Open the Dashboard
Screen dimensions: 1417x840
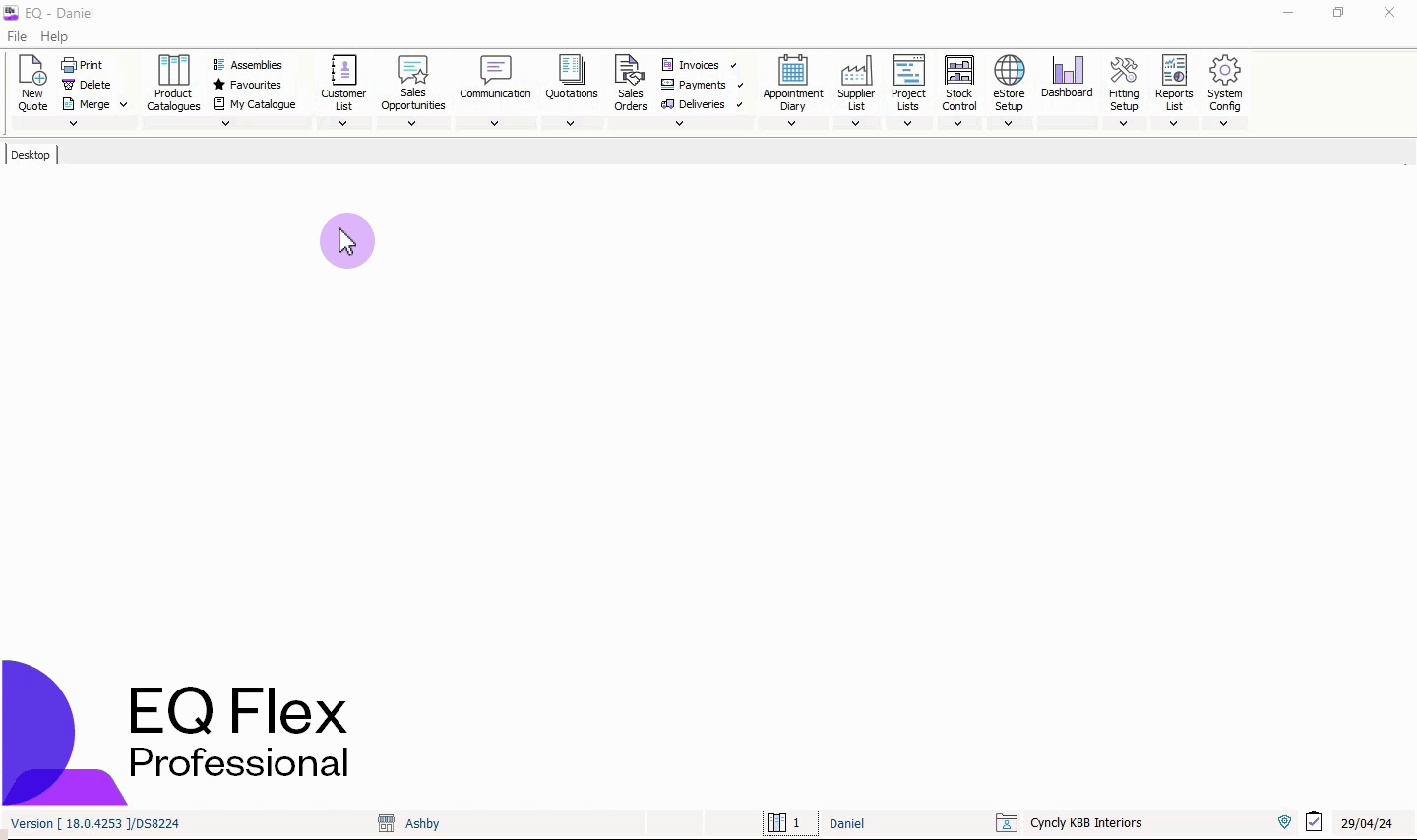(x=1068, y=79)
